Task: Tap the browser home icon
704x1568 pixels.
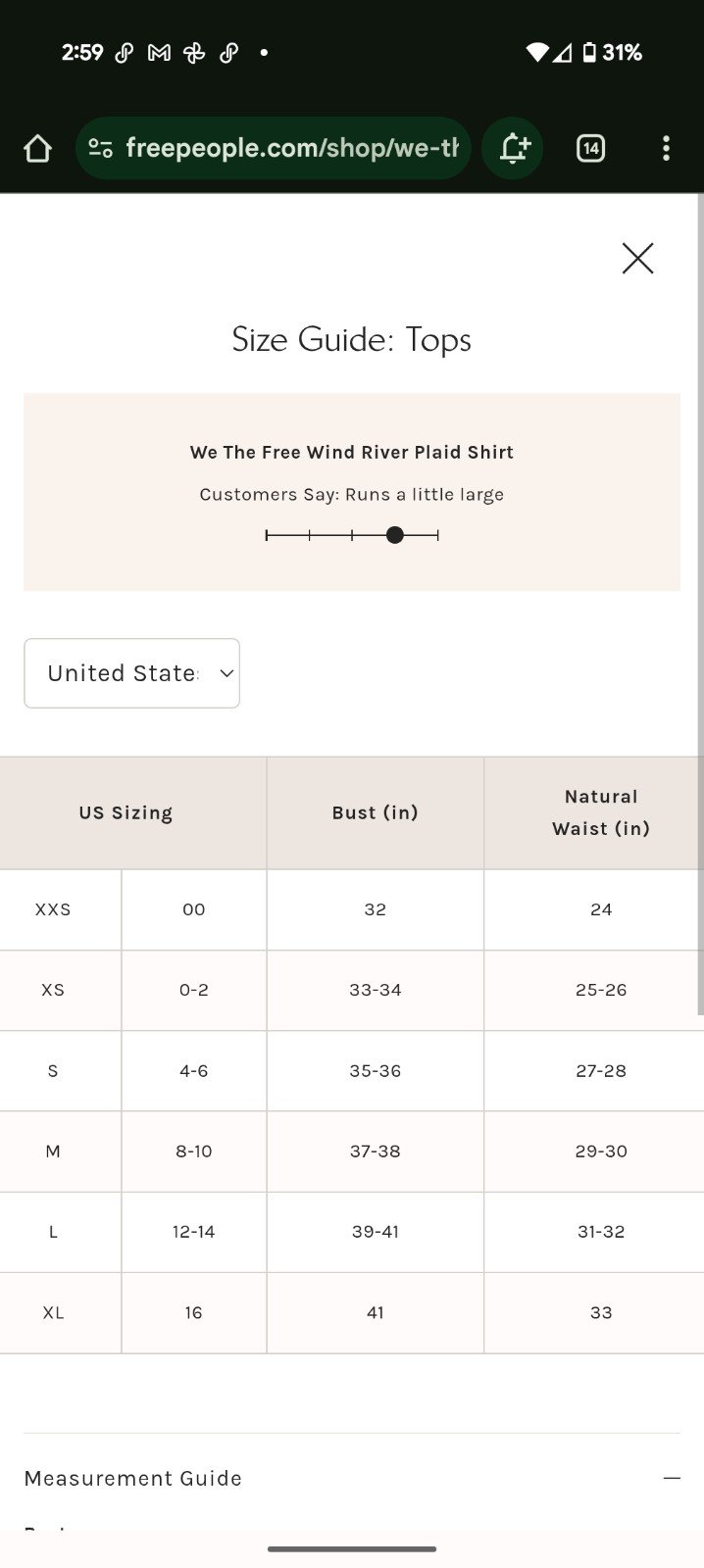Action: click(x=37, y=148)
